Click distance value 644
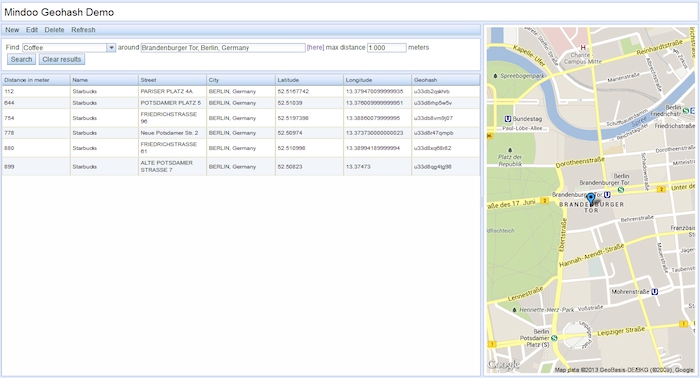The width and height of the screenshot is (700, 378). pyautogui.click(x=9, y=103)
